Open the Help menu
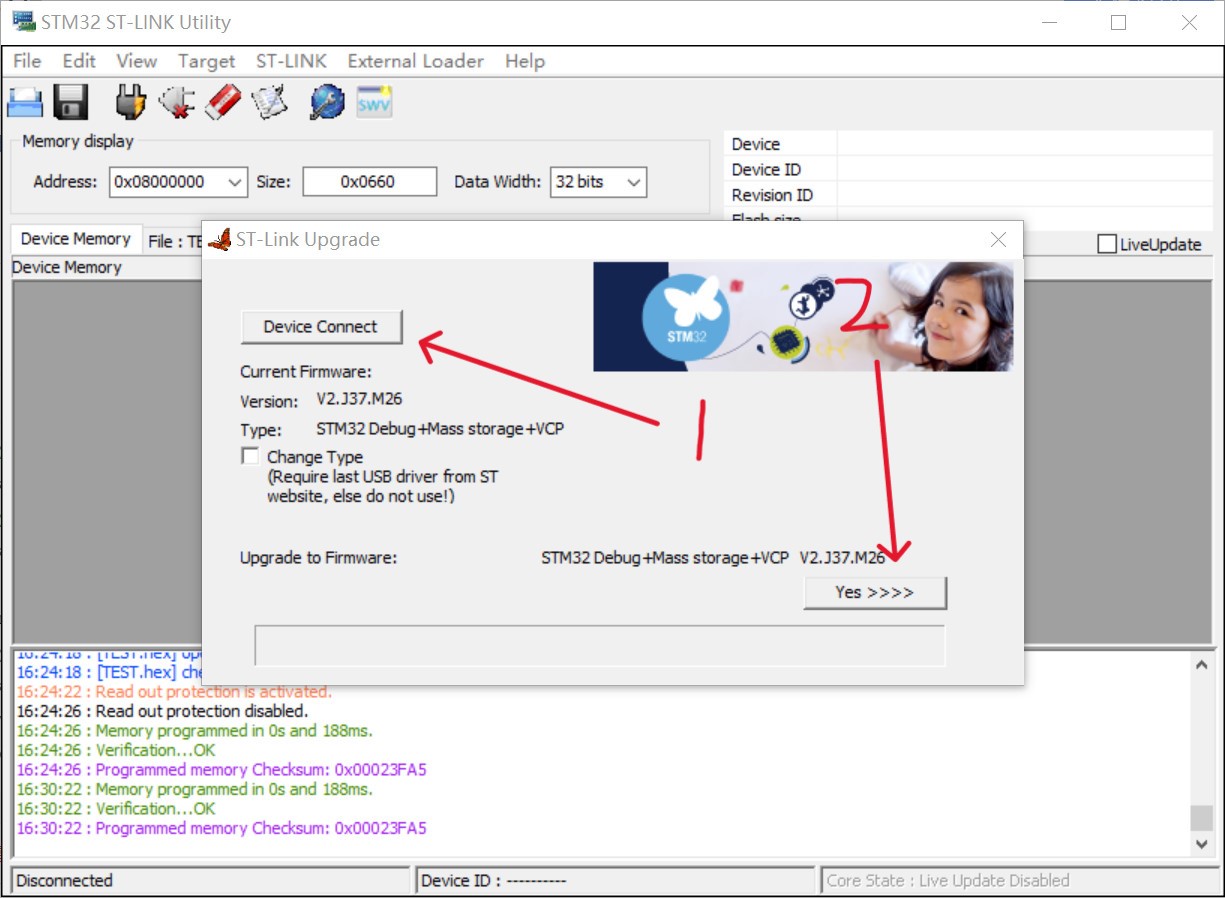The height and width of the screenshot is (898, 1225). point(524,61)
